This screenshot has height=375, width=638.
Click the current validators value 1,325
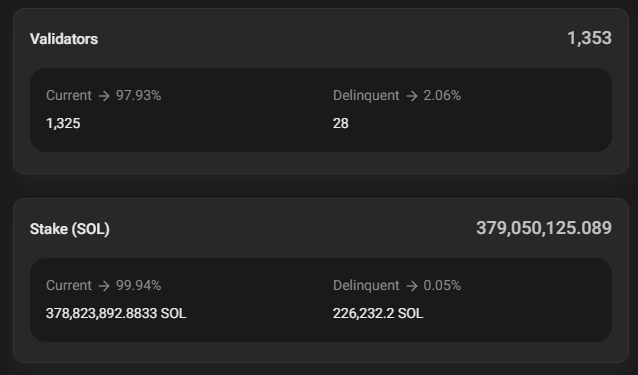pyautogui.click(x=63, y=123)
